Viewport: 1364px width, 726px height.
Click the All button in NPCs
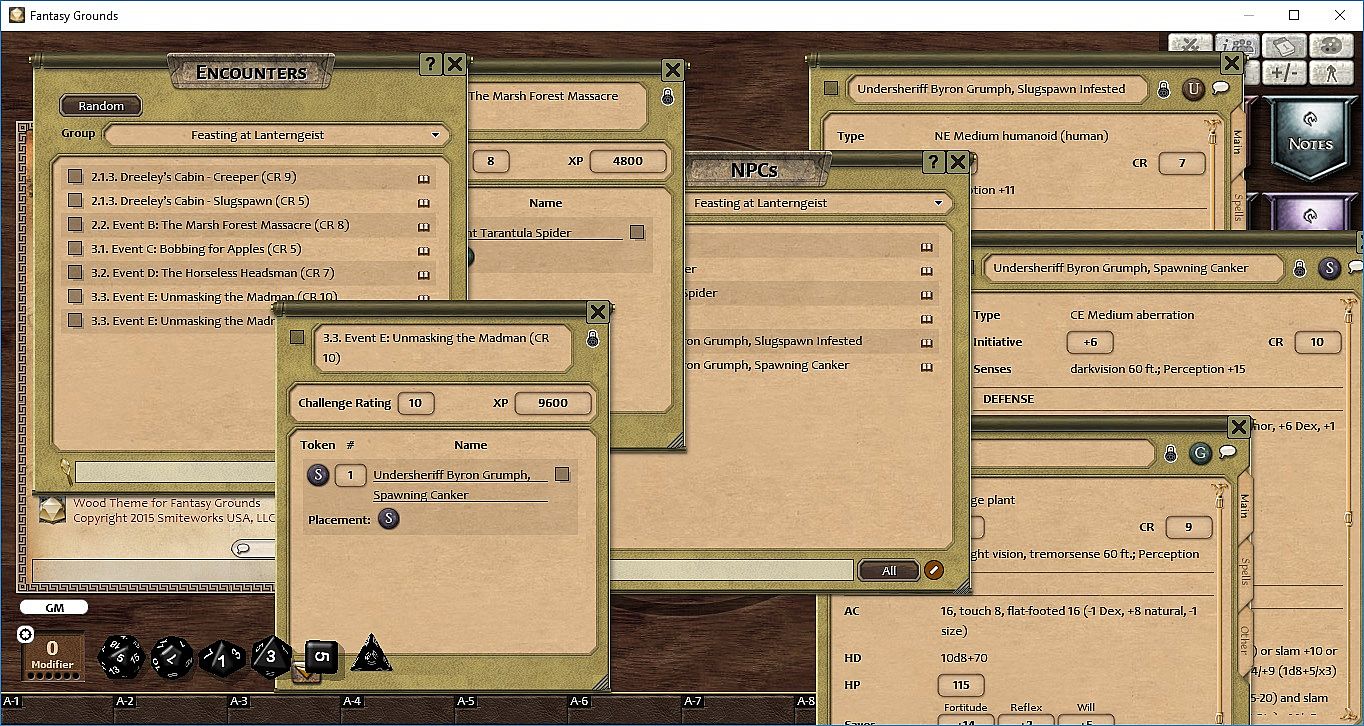(889, 570)
